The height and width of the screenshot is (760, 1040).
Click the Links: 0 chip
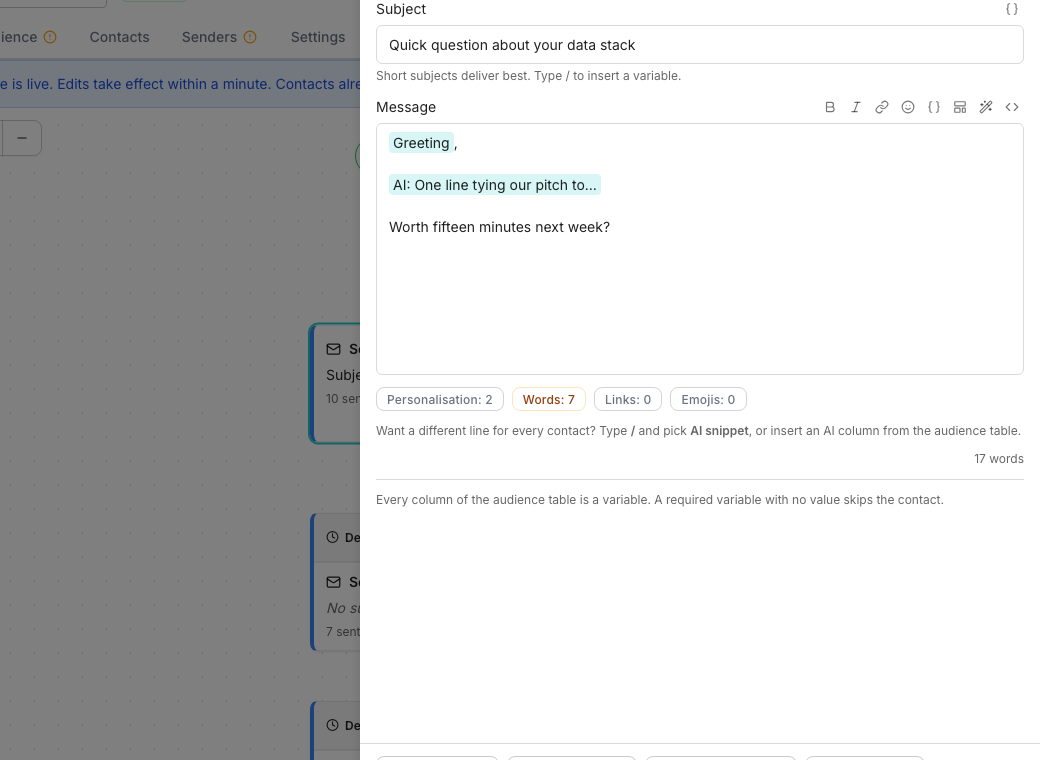[x=628, y=400]
